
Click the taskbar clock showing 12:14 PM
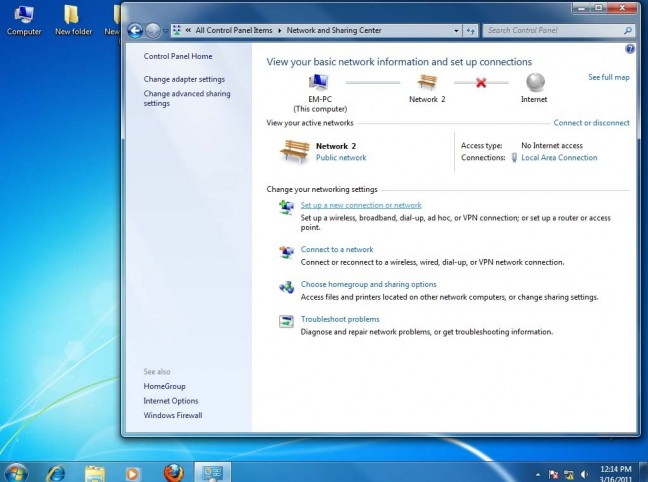point(616,474)
